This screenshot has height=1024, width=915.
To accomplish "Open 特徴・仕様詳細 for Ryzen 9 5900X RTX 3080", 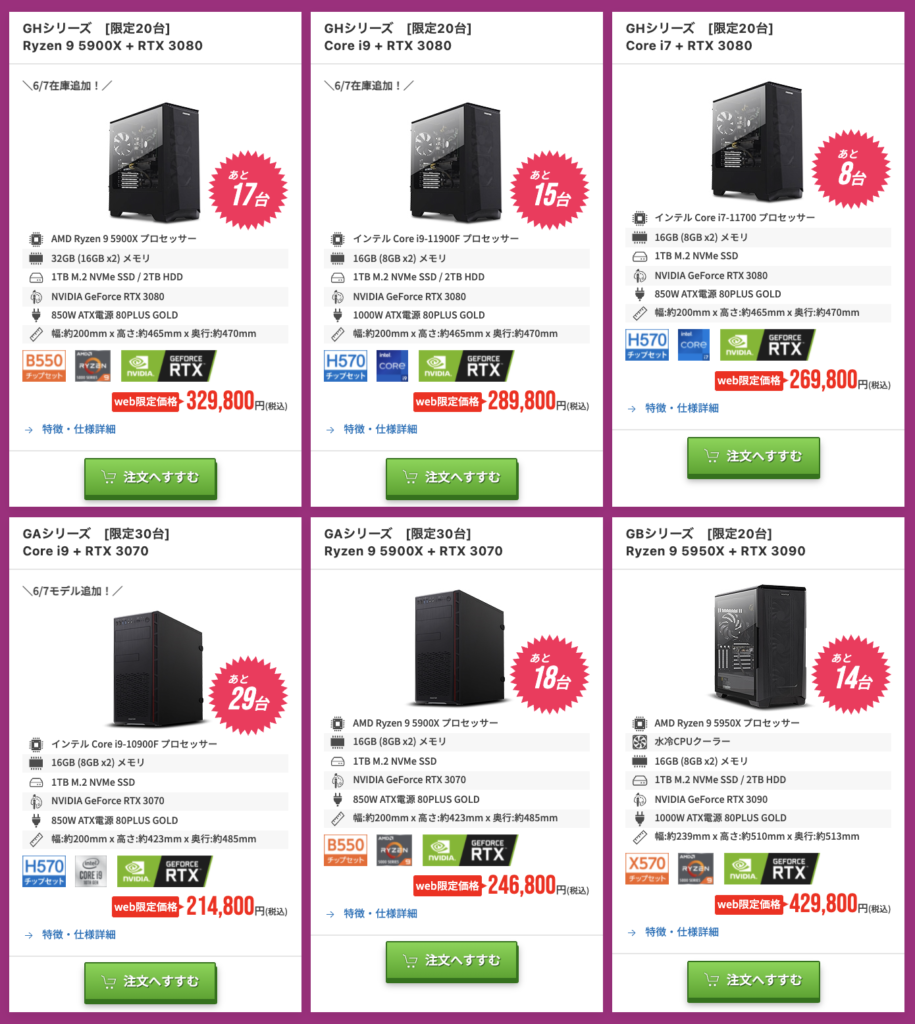I will 78,429.
